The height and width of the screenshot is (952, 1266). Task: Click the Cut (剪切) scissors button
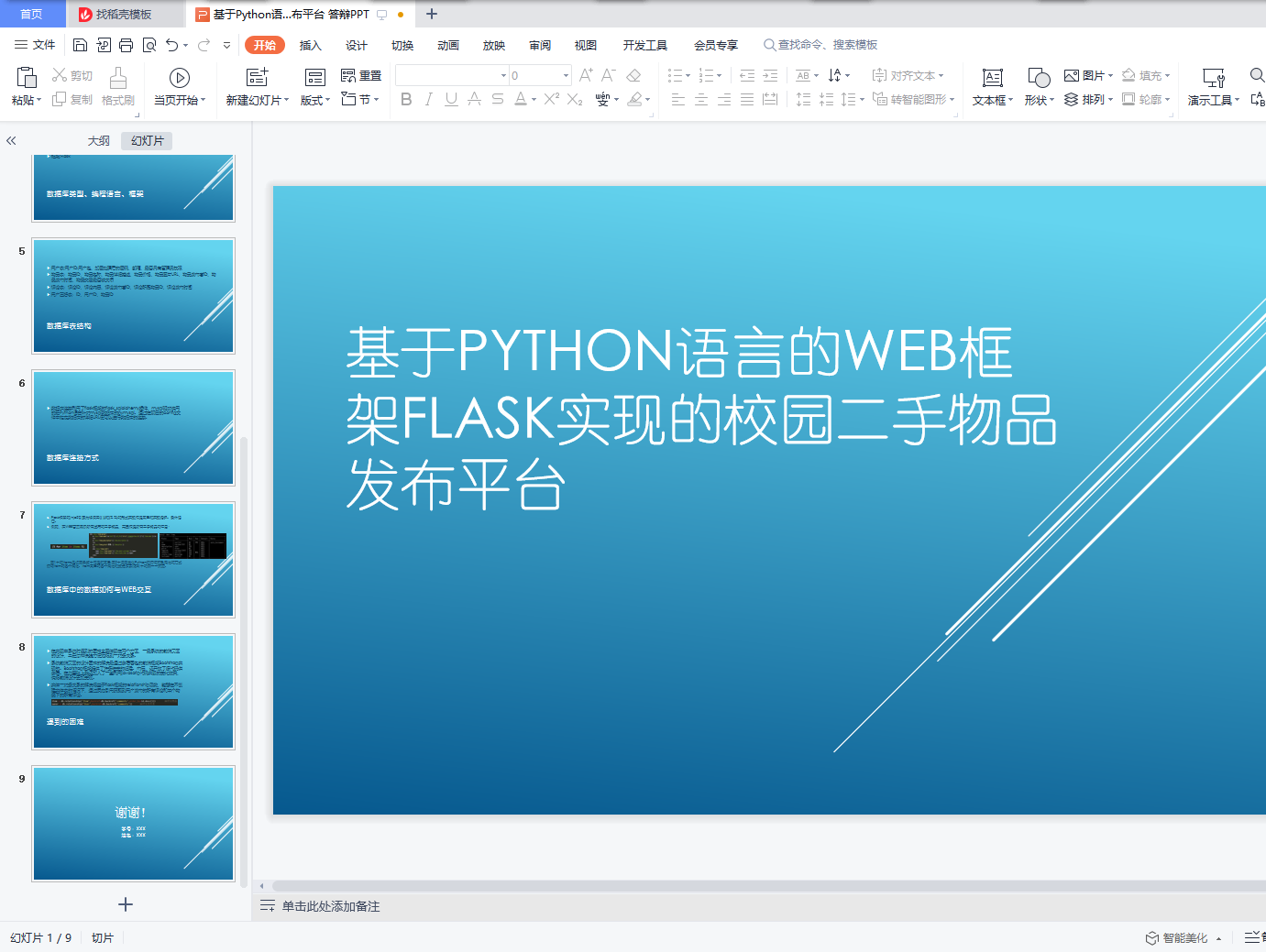click(x=72, y=76)
